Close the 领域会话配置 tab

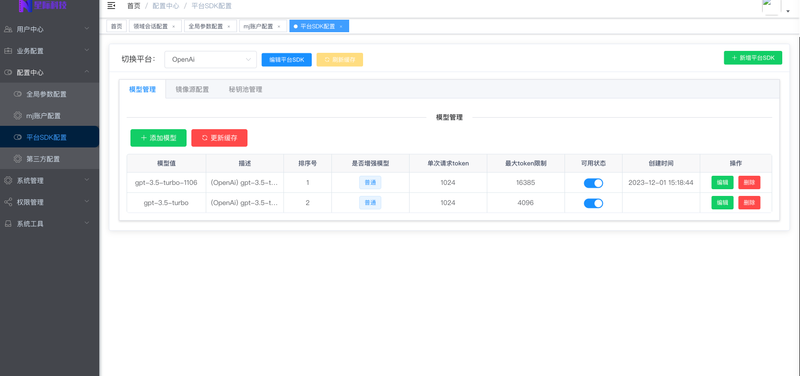(x=173, y=27)
